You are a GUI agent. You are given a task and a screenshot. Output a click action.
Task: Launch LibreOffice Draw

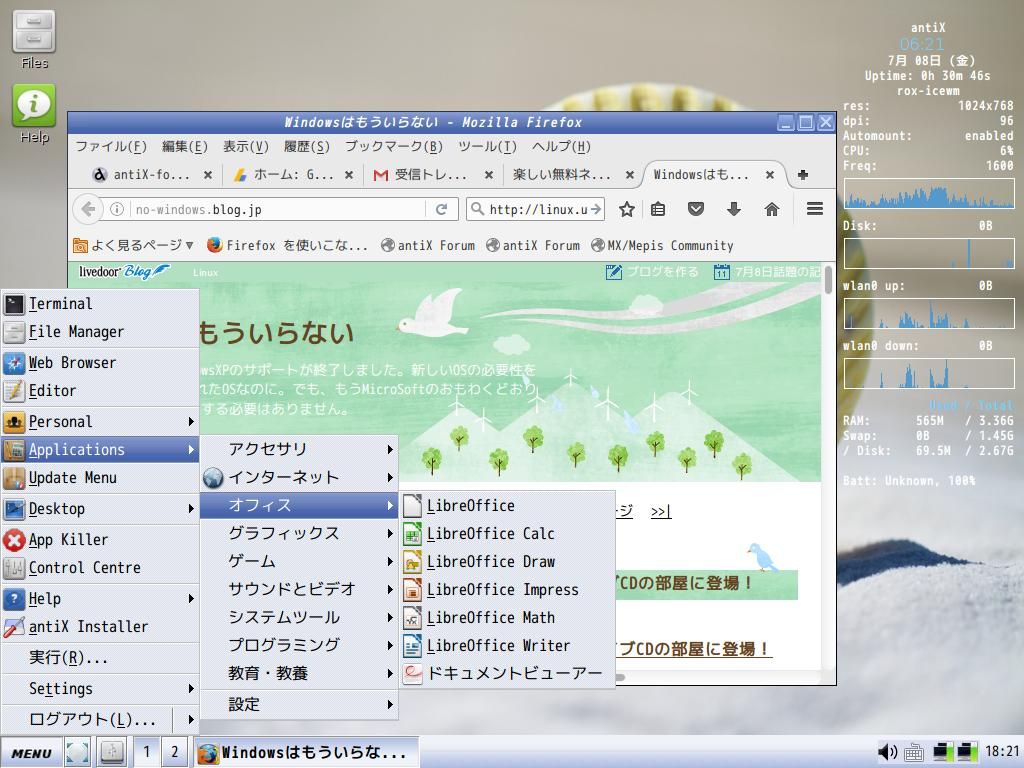(x=507, y=562)
